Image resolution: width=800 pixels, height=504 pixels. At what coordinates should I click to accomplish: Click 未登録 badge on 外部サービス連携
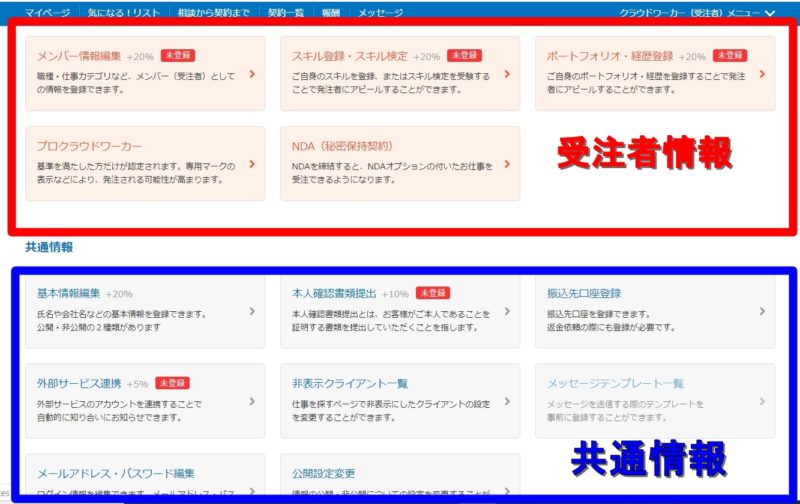[x=172, y=383]
